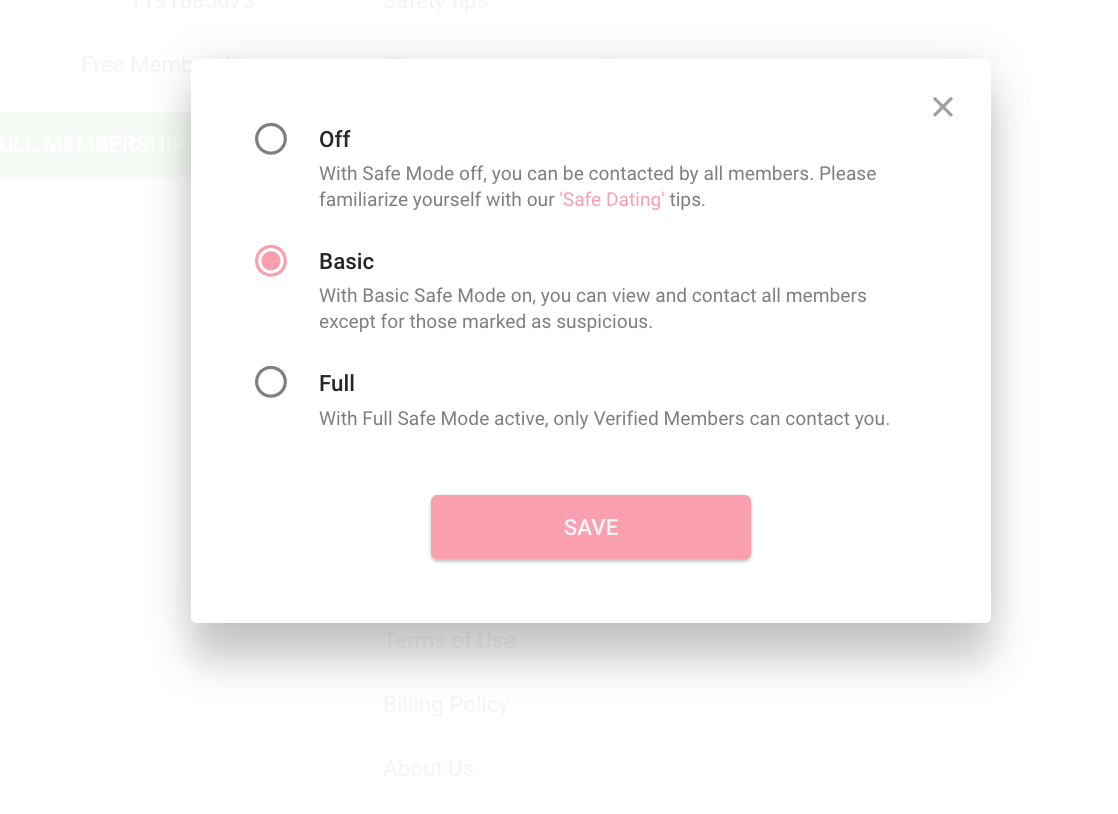The height and width of the screenshot is (814, 1118).
Task: Click the SAVE button
Action: click(x=590, y=527)
